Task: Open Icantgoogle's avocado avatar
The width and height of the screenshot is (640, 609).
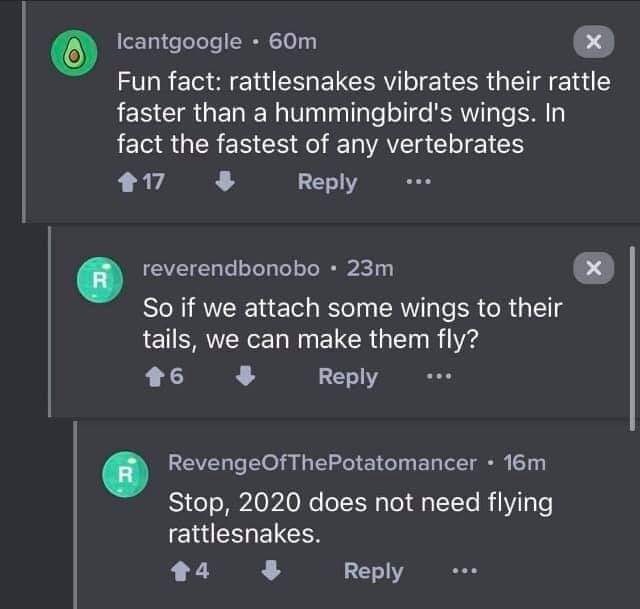Action: pyautogui.click(x=71, y=56)
